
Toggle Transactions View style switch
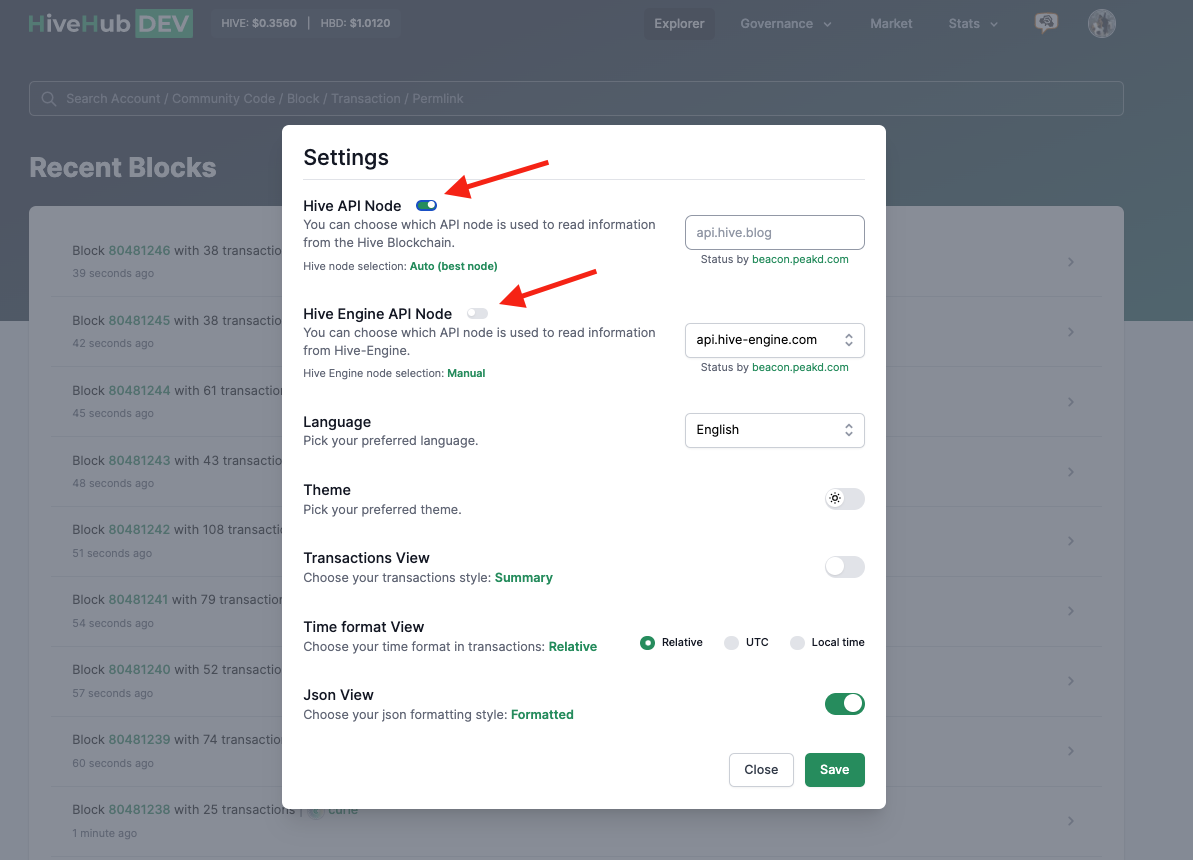845,567
